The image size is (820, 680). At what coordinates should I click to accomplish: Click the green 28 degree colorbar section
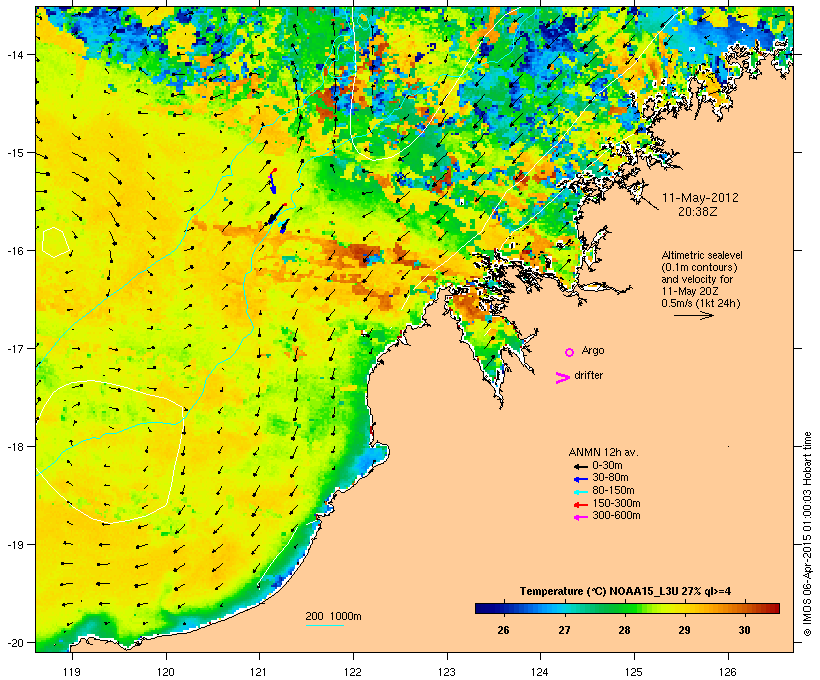[624, 608]
